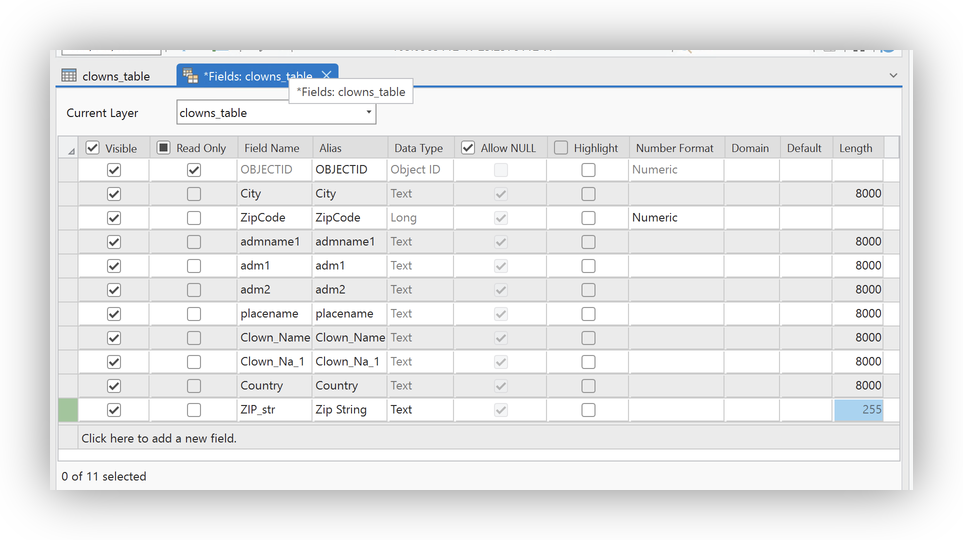The height and width of the screenshot is (540, 963).
Task: Open the Current Layer dropdown
Action: click(368, 113)
